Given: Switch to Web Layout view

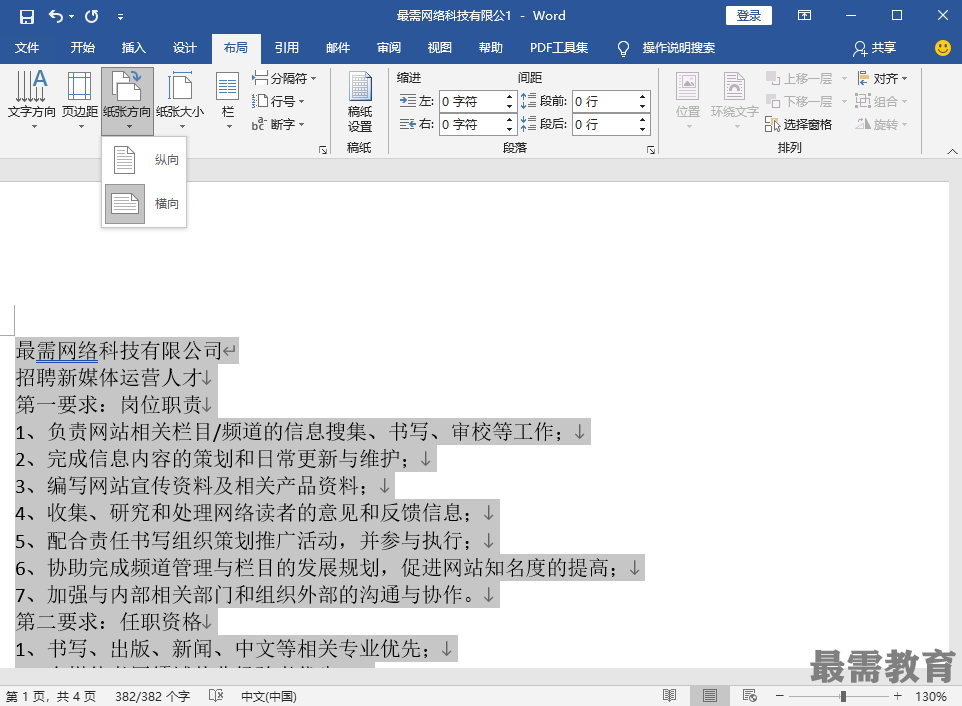Looking at the screenshot, I should (749, 696).
